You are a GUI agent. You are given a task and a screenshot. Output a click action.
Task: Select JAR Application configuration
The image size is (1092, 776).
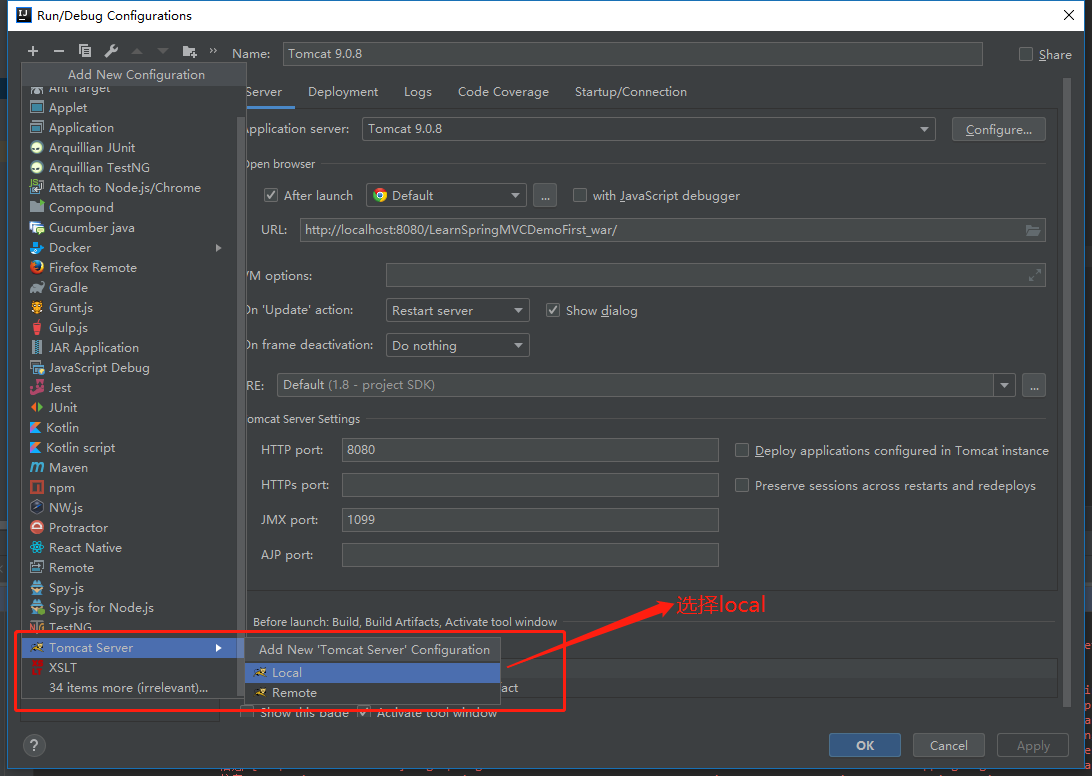[130, 348]
